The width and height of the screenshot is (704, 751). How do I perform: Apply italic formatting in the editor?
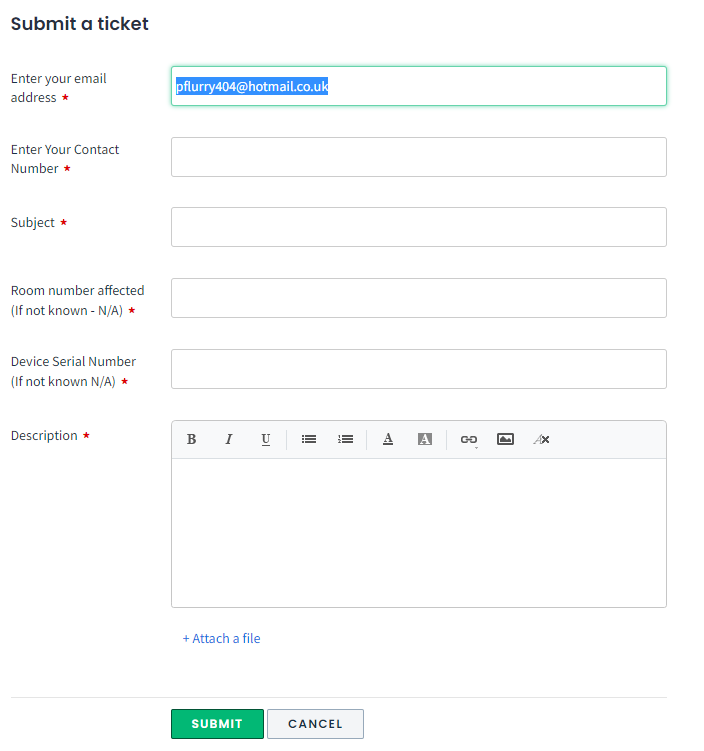228,439
